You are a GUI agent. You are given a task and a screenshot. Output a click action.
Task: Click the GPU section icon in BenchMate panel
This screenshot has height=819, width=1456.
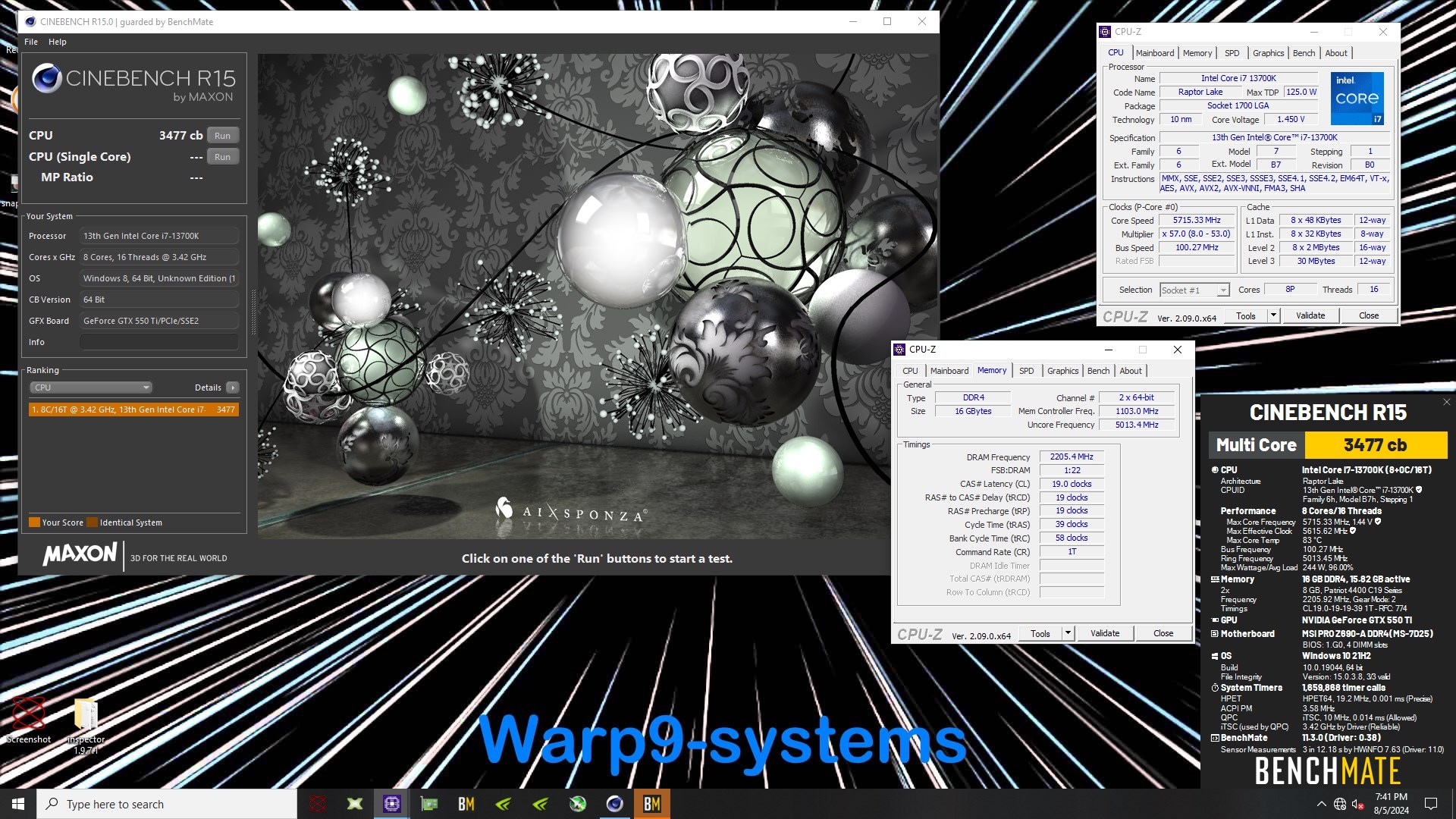(1215, 620)
